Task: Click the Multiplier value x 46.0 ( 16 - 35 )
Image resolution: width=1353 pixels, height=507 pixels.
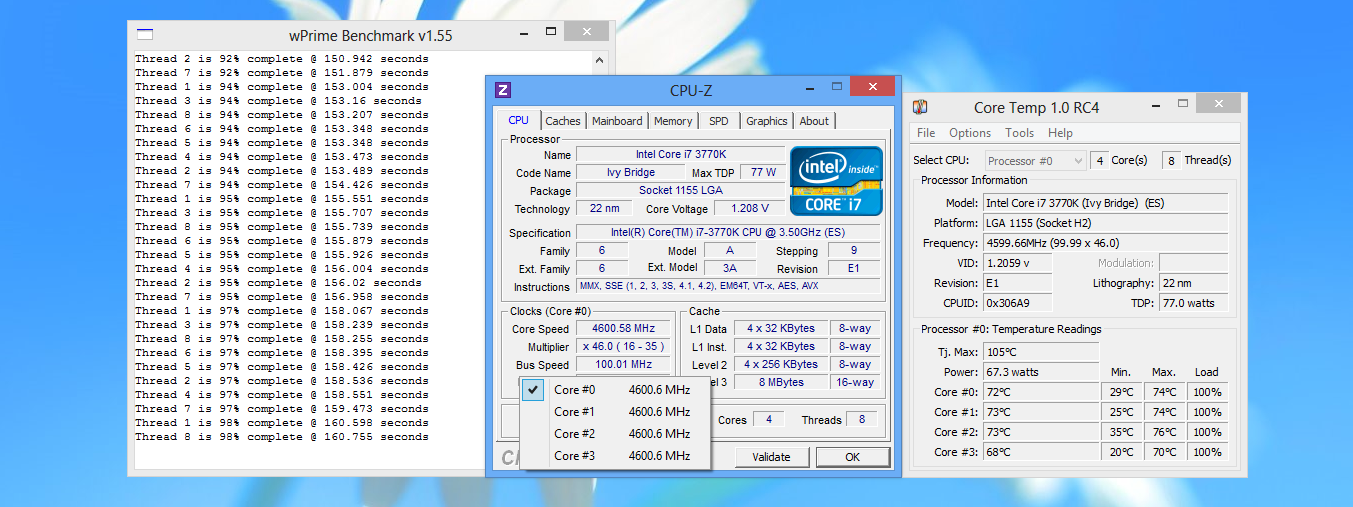Action: pos(623,347)
